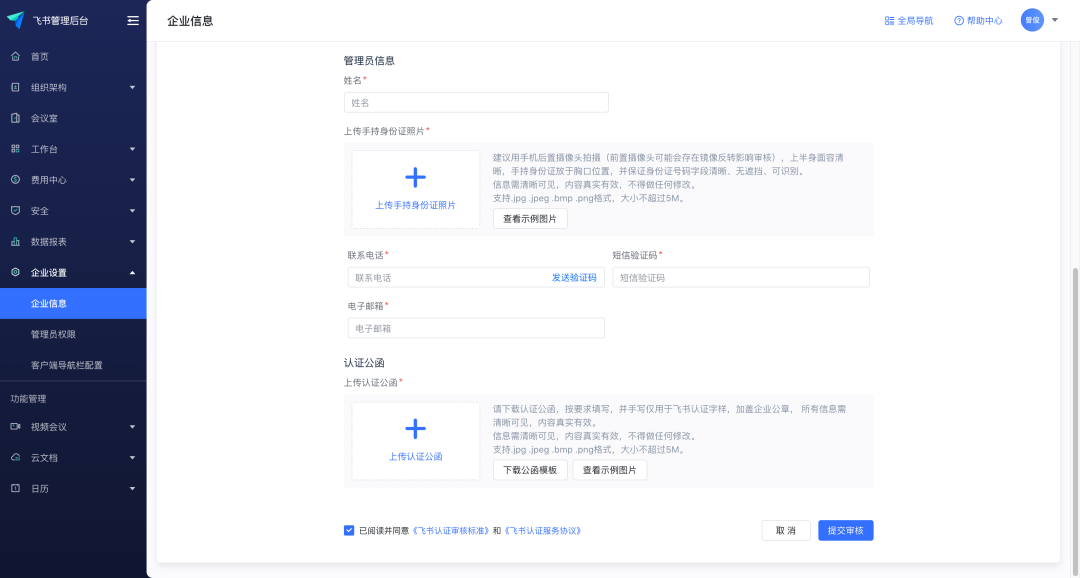
Task: Open 全局导航 link in the header
Action: click(908, 21)
